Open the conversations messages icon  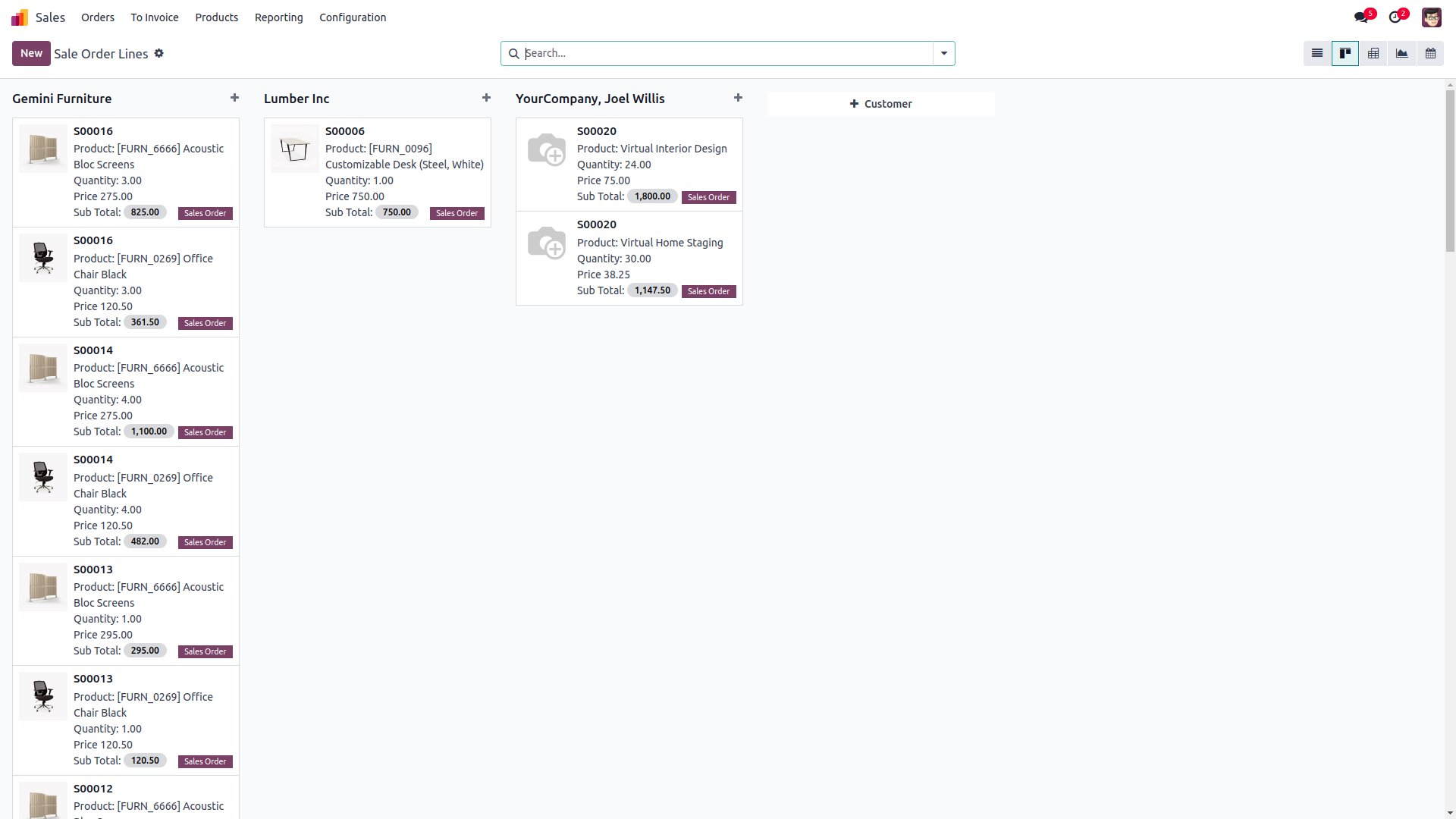pos(1361,17)
